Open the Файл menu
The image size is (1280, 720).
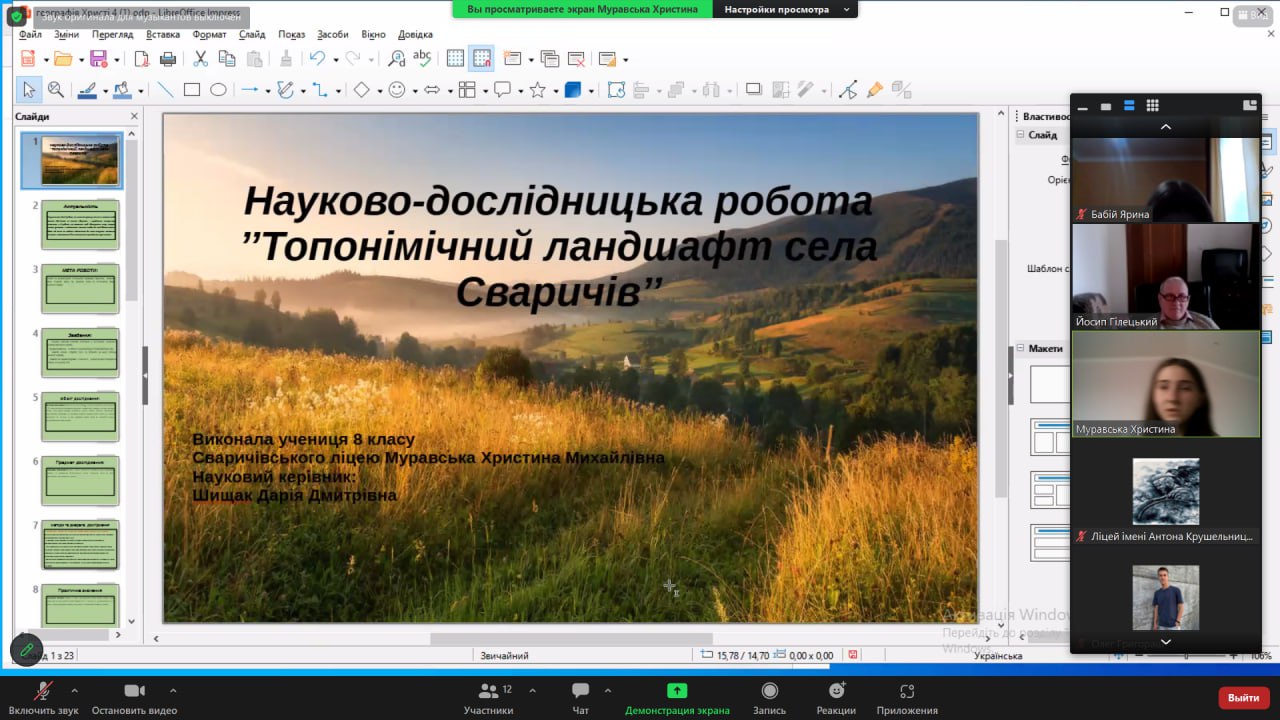[30, 34]
